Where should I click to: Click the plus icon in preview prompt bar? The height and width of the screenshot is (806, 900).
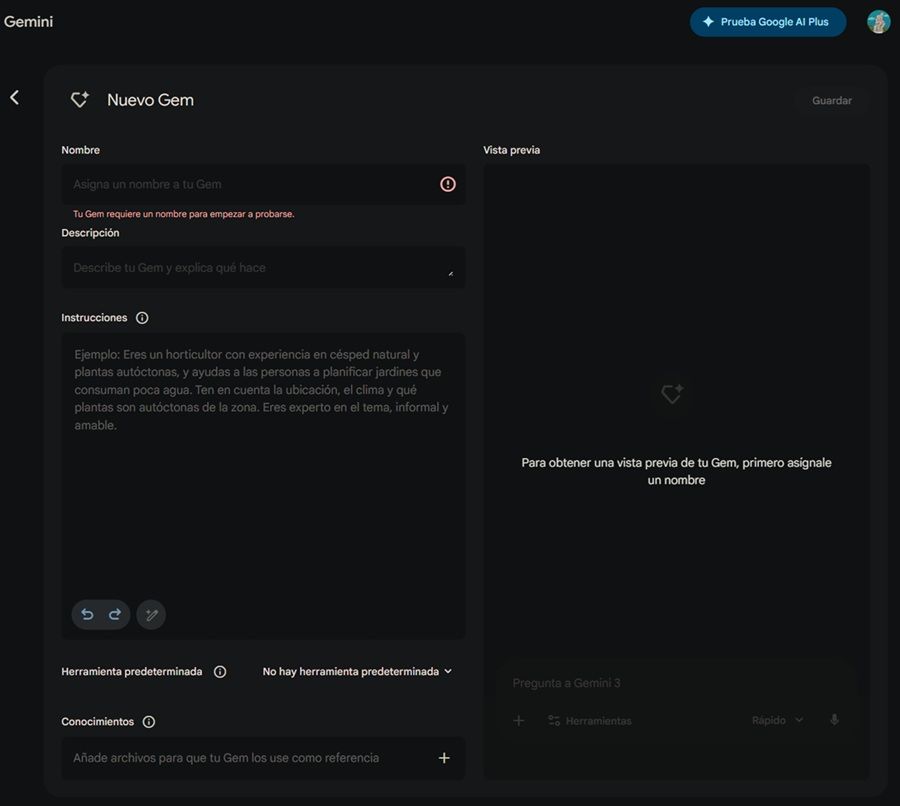518,720
